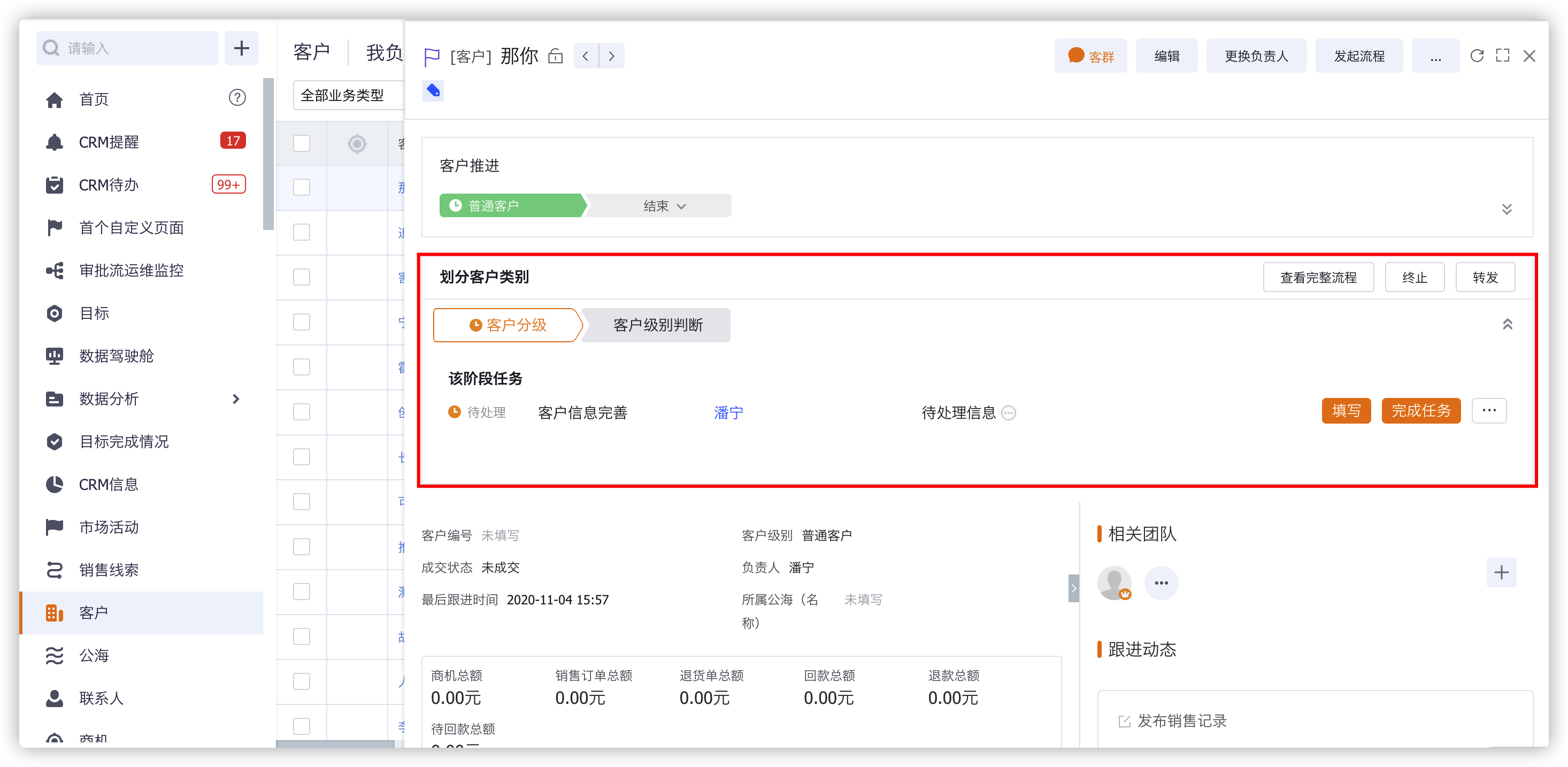This screenshot has height=767, width=1568.
Task: Click the lock icon next to 那你
Action: (555, 56)
